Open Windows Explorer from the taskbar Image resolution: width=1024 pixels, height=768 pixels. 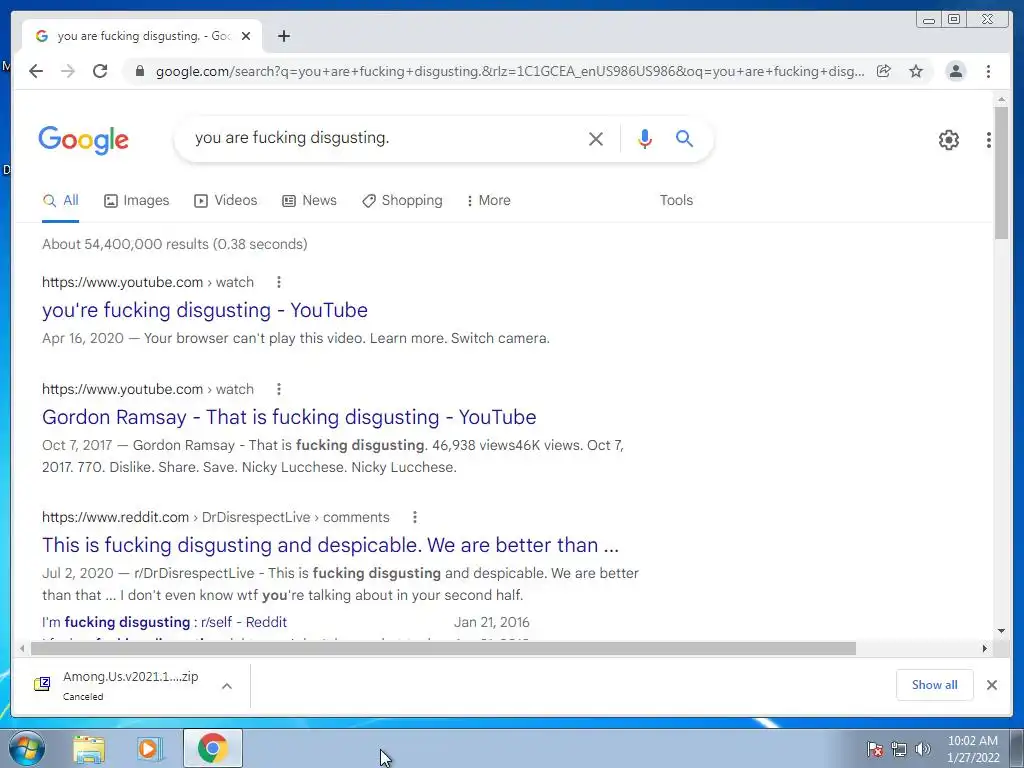(89, 749)
